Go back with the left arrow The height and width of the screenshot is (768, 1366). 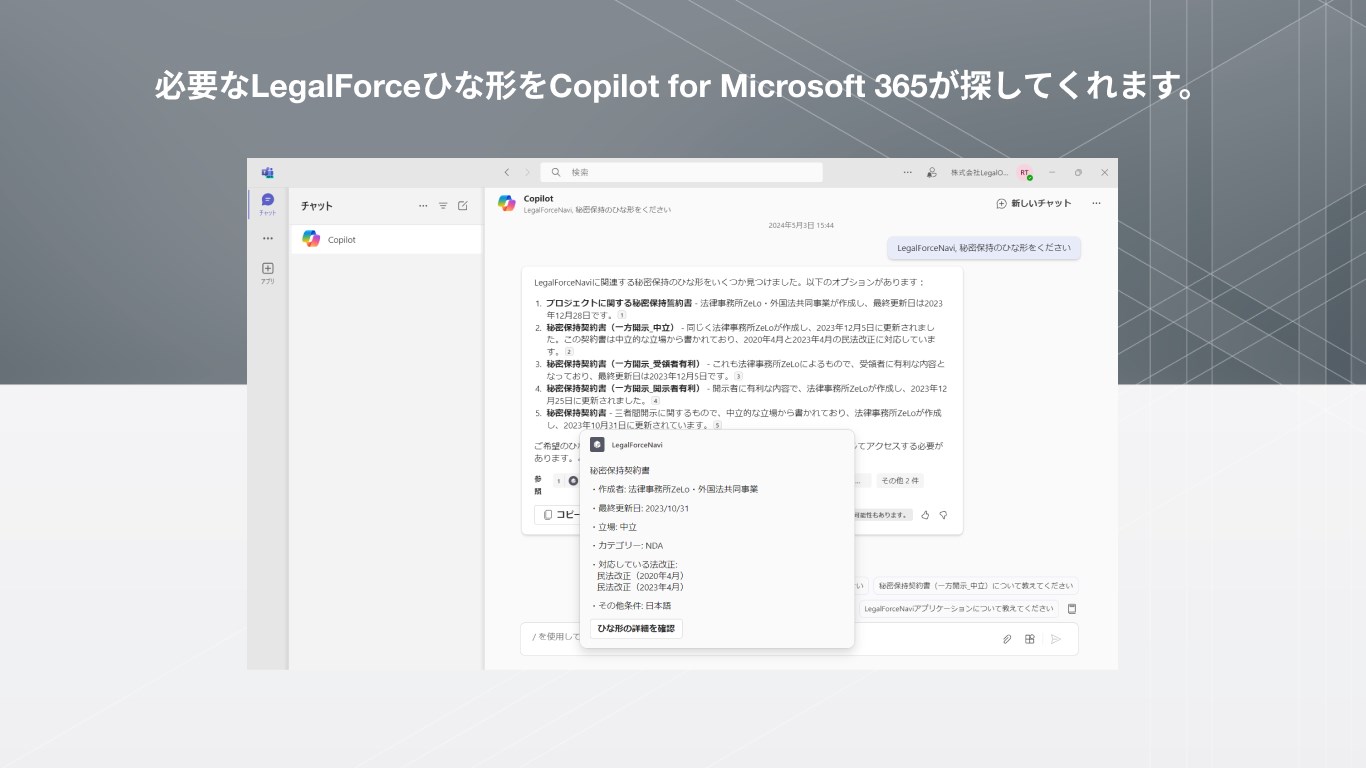coord(507,172)
